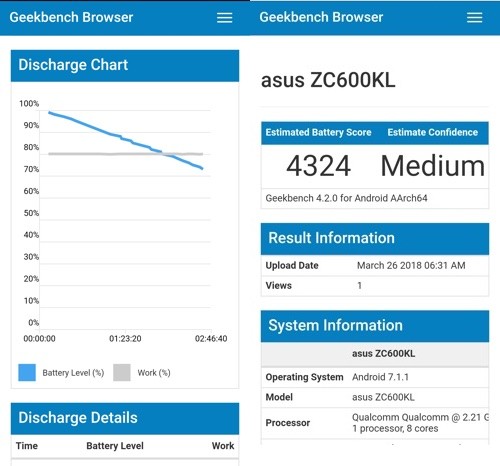The width and height of the screenshot is (500, 466).
Task: Select March 26 2018 06:31 AM value
Action: pos(411,265)
